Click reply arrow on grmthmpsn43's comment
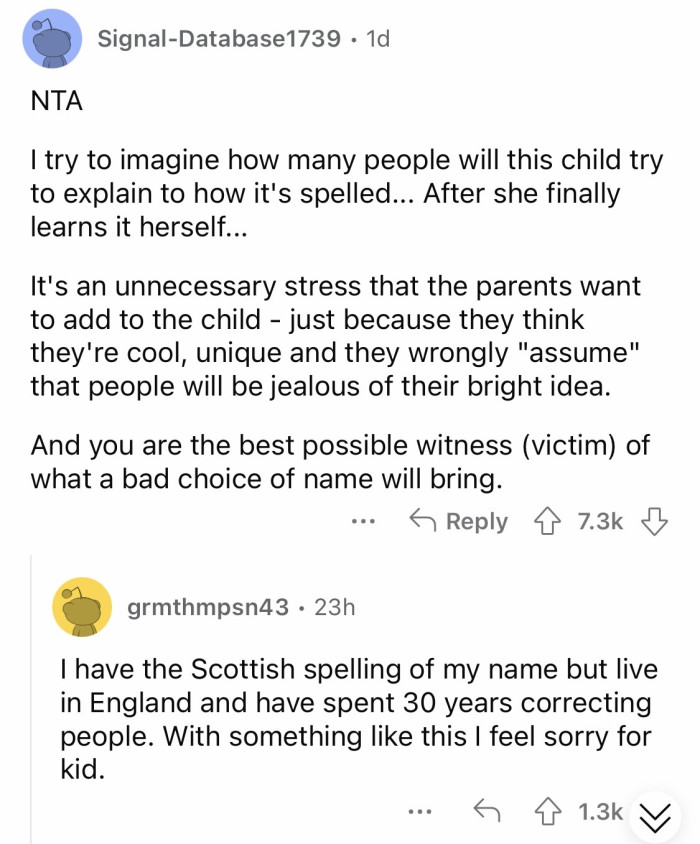The image size is (700, 844). [489, 813]
